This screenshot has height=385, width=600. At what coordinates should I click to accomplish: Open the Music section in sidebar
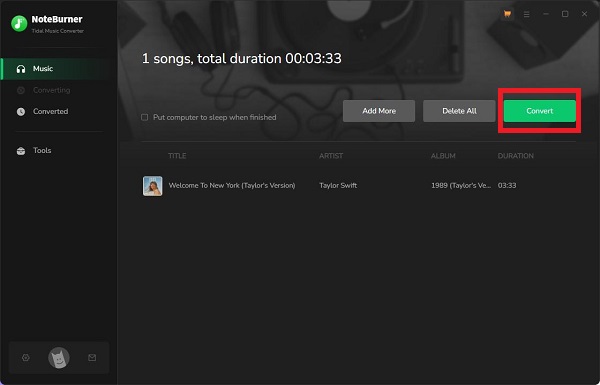(59, 69)
